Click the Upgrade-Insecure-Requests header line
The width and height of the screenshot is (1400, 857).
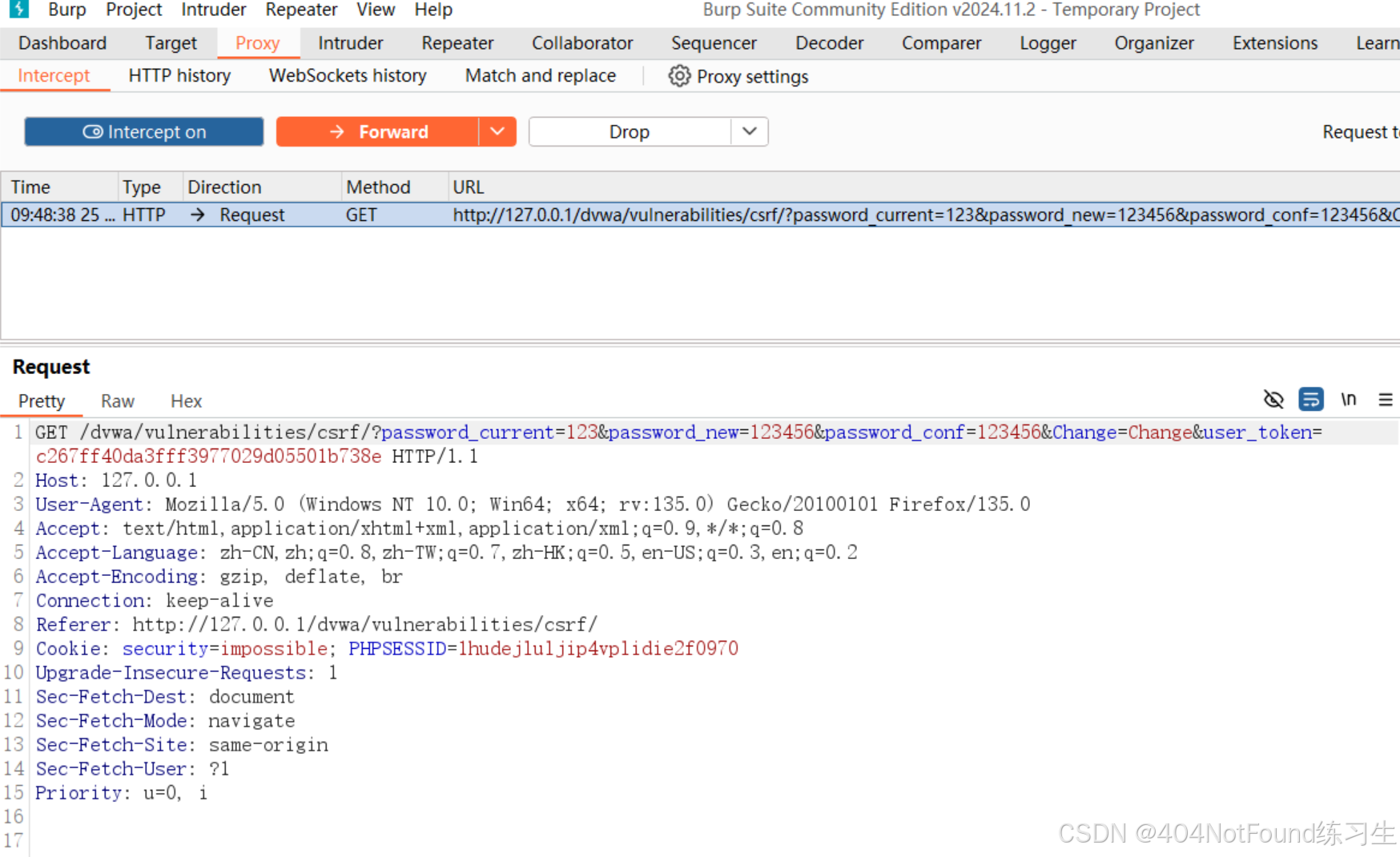coord(187,672)
